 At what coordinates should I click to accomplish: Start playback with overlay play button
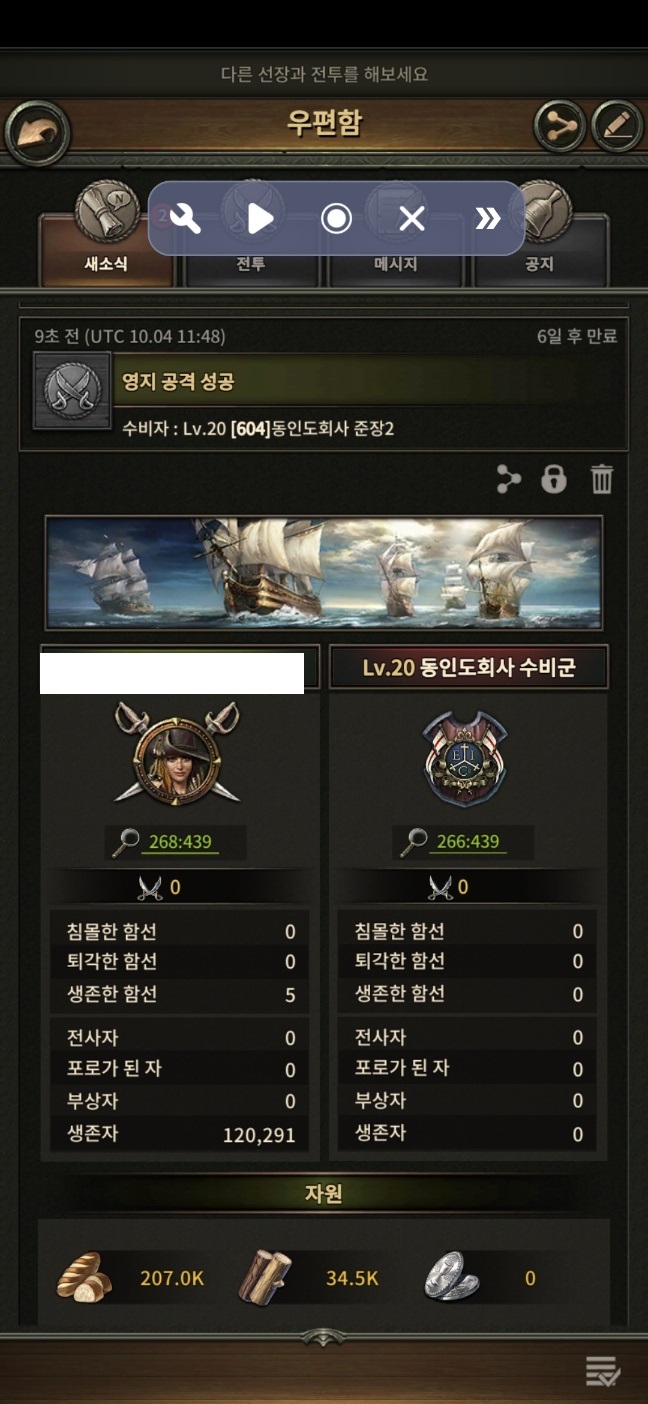[260, 218]
